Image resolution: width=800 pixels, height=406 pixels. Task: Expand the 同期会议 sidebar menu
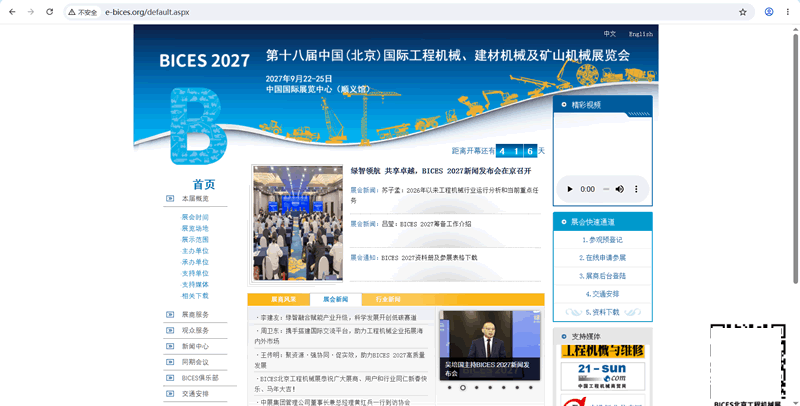[x=195, y=362]
